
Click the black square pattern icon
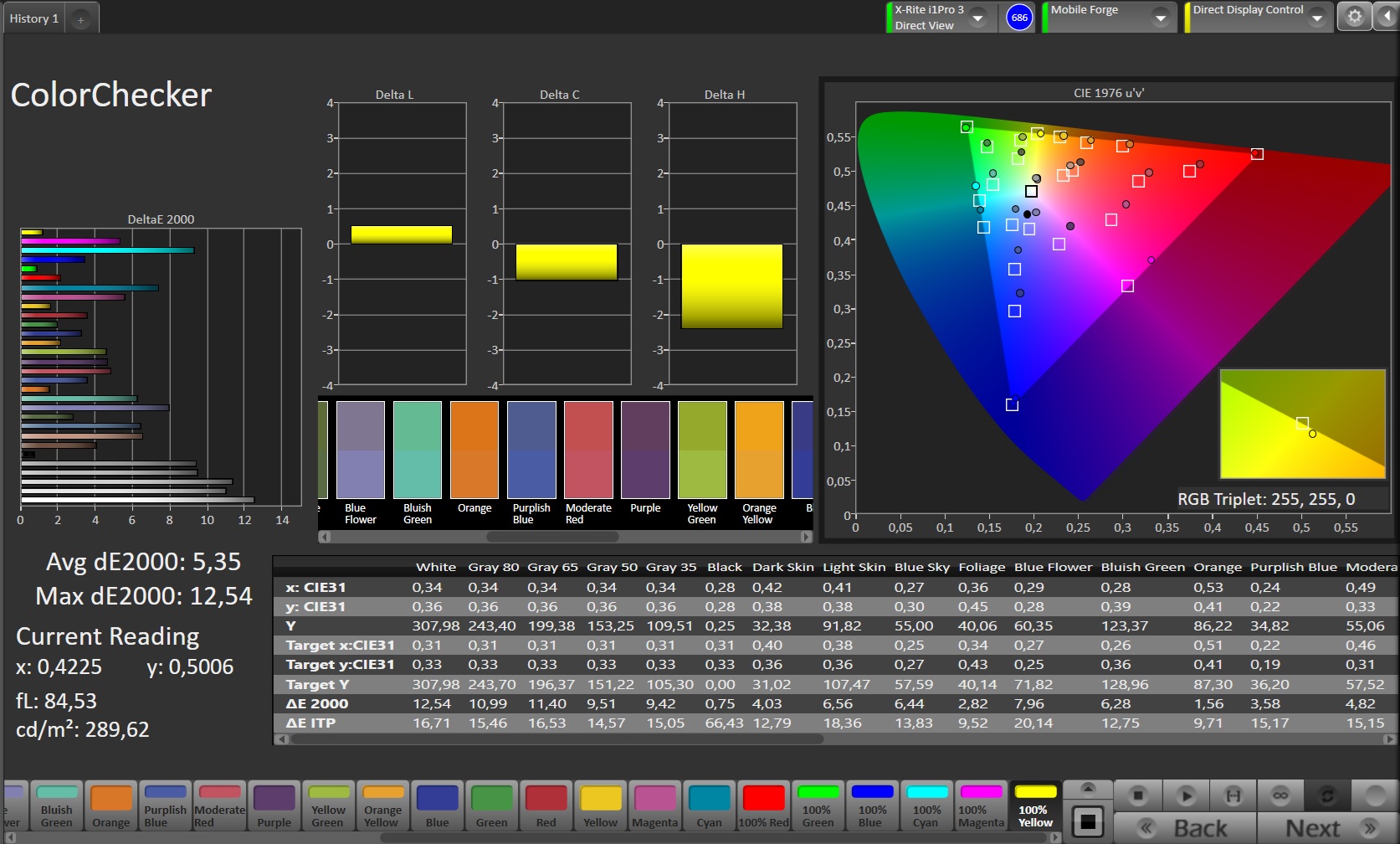[x=1087, y=821]
